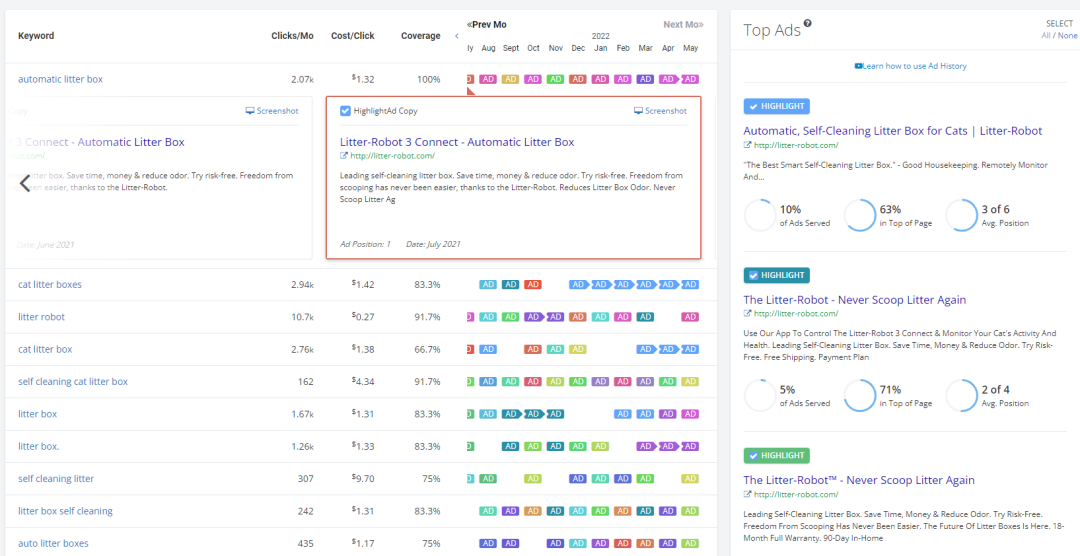This screenshot has width=1080, height=556.
Task: Uncheck the Highlight Ad Copy checkbox
Action: (x=345, y=111)
